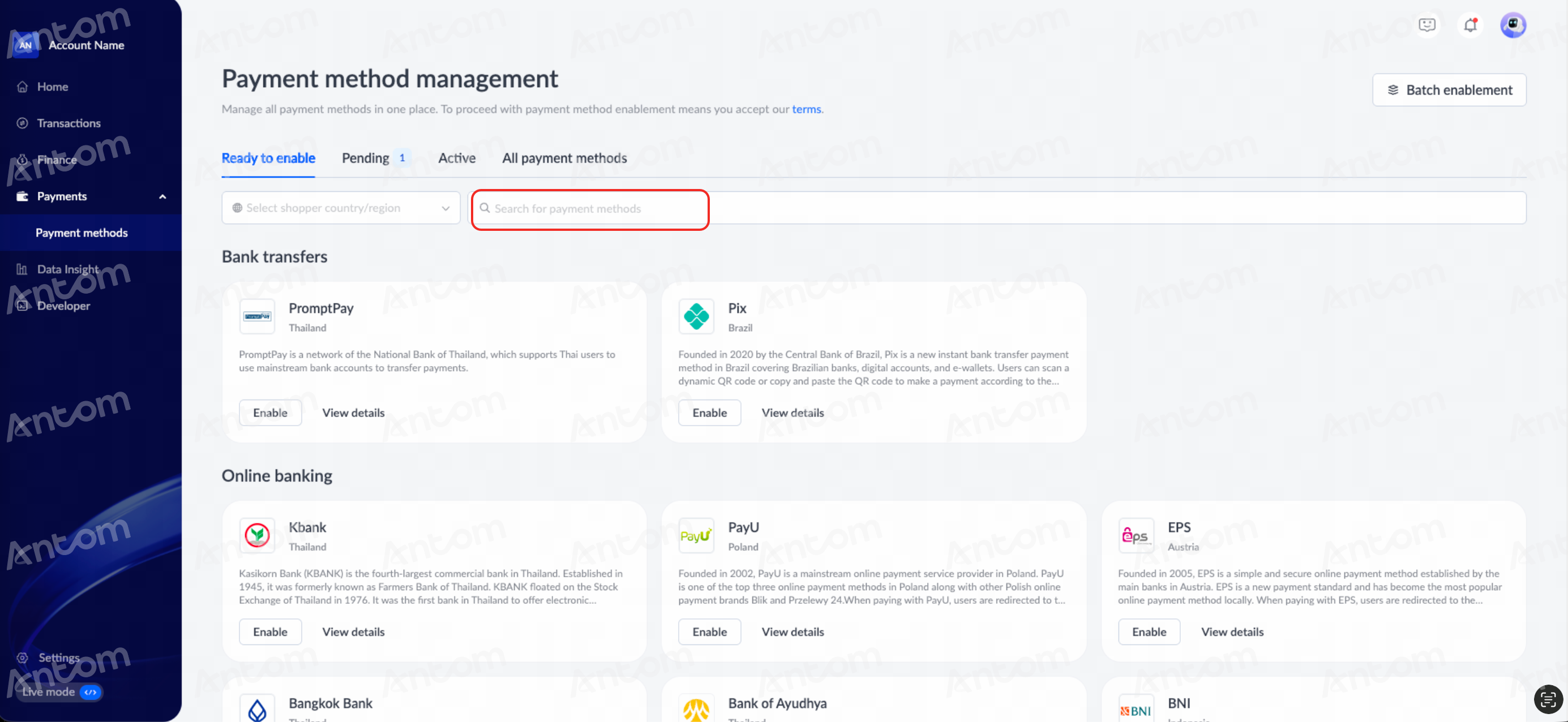
Task: Click the Home house icon in sidebar
Action: pos(23,87)
